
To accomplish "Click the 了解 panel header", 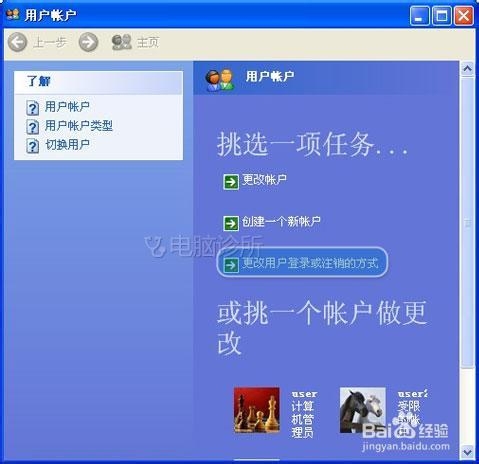I will point(98,82).
